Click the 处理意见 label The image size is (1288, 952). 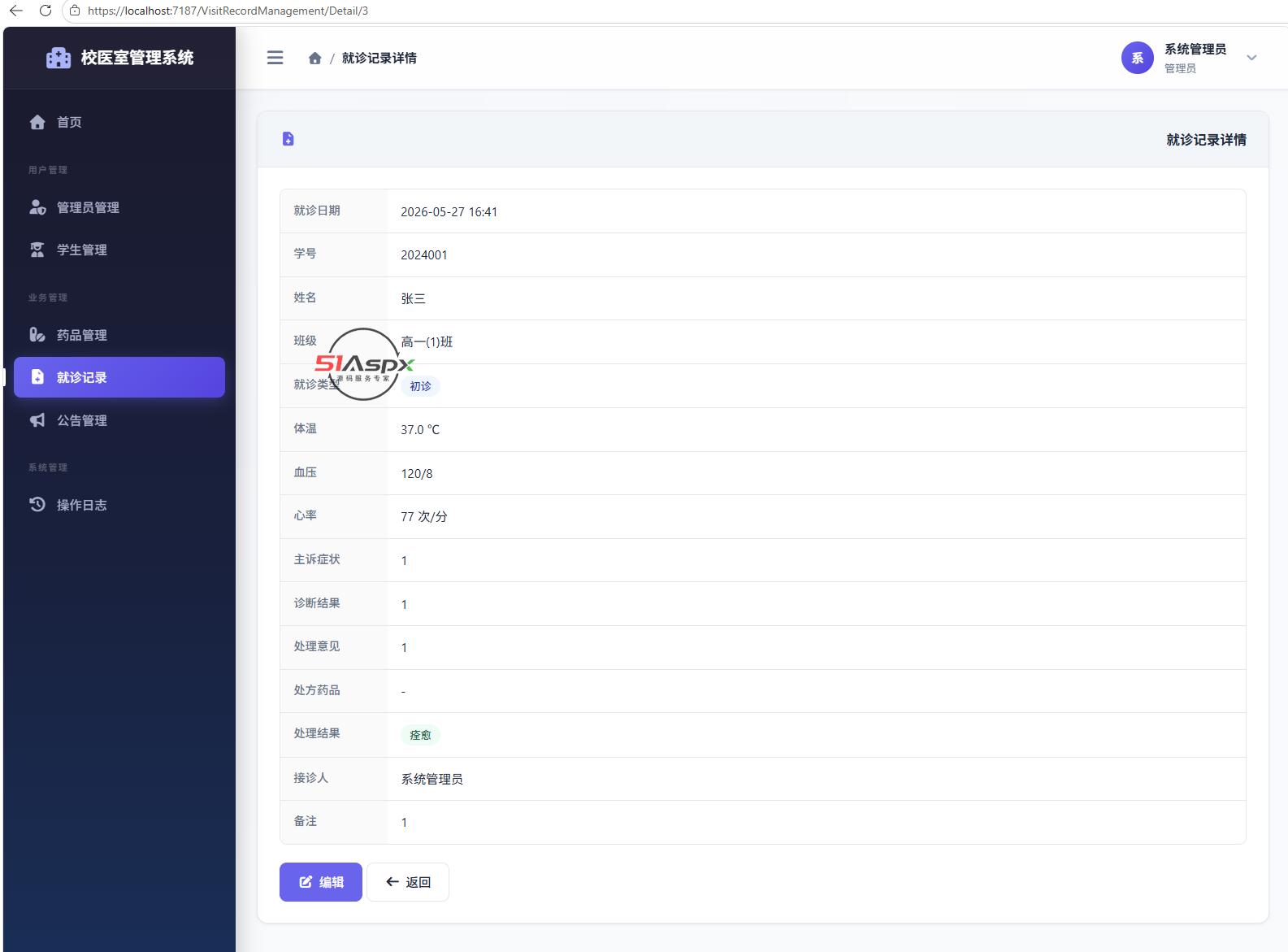(317, 646)
